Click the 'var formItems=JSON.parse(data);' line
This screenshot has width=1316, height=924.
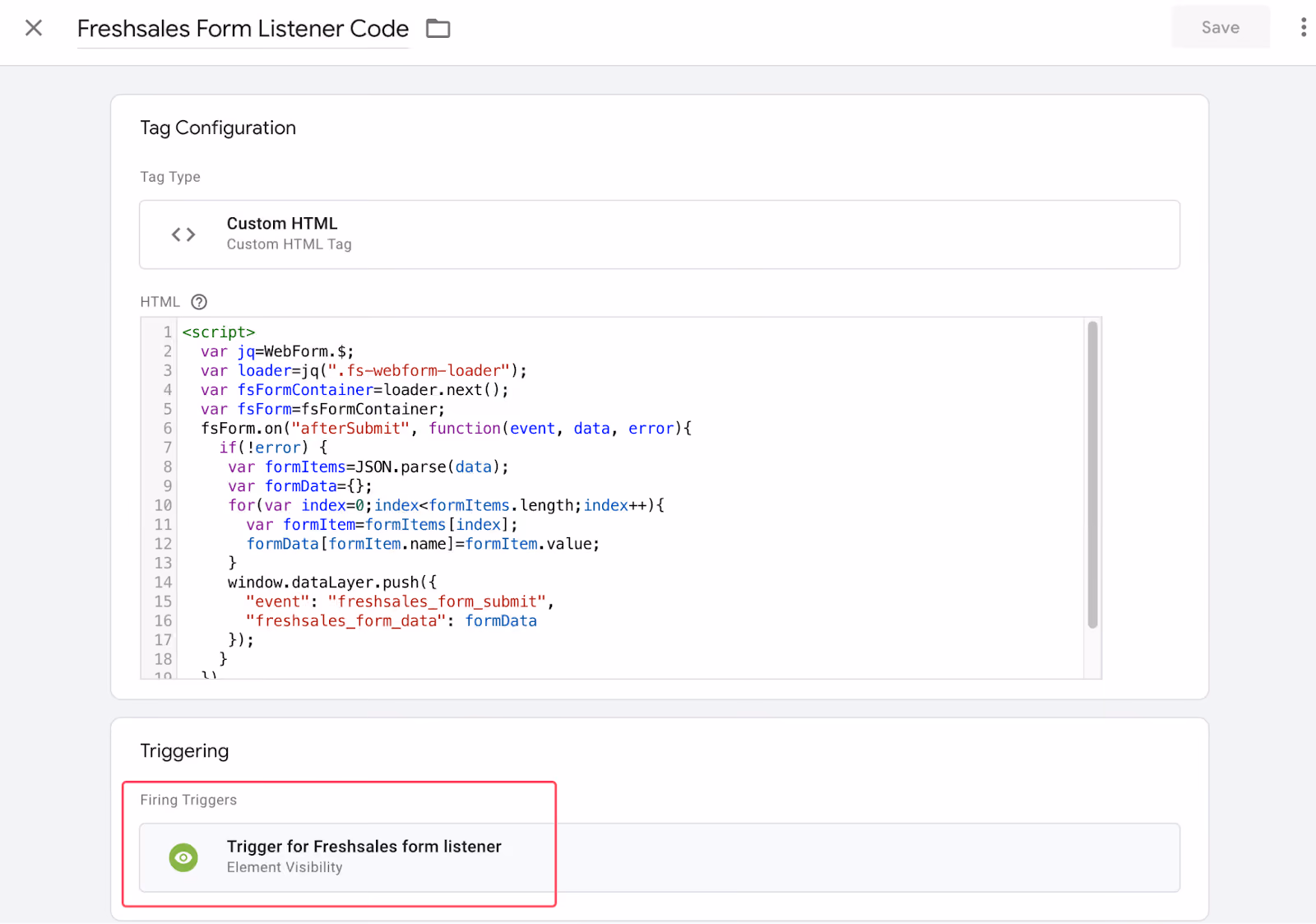(x=368, y=467)
